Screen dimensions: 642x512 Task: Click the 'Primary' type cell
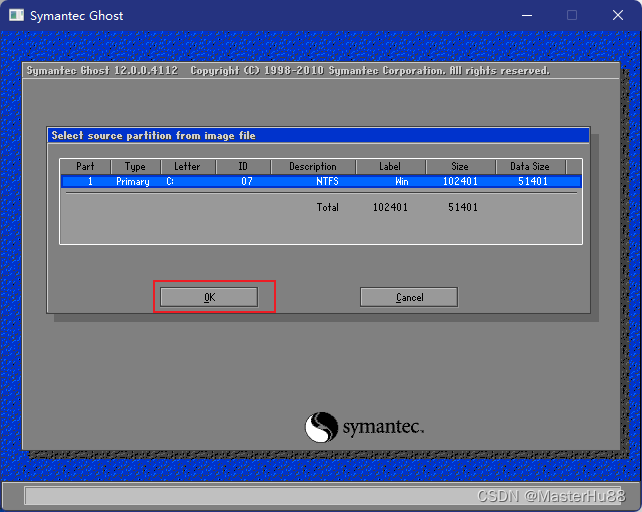click(x=133, y=181)
